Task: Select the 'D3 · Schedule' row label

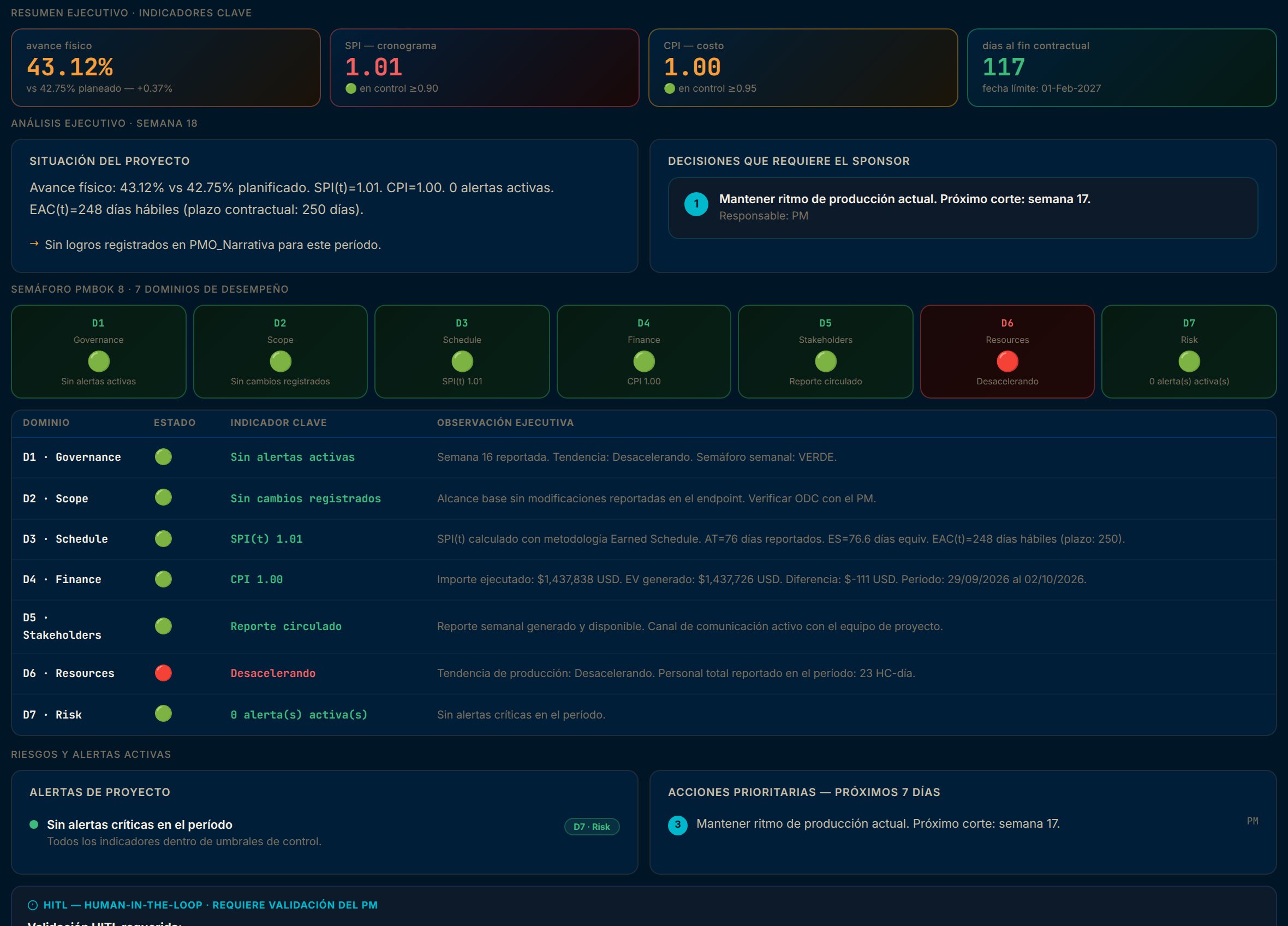Action: pyautogui.click(x=65, y=538)
